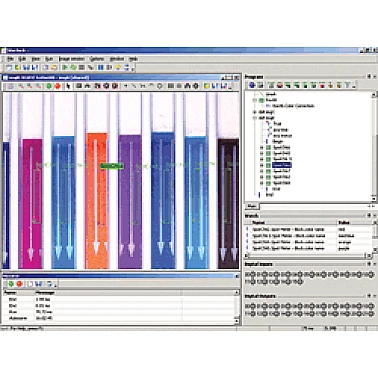
Task: Click the log window scroll-down arrow
Action: tap(237, 321)
